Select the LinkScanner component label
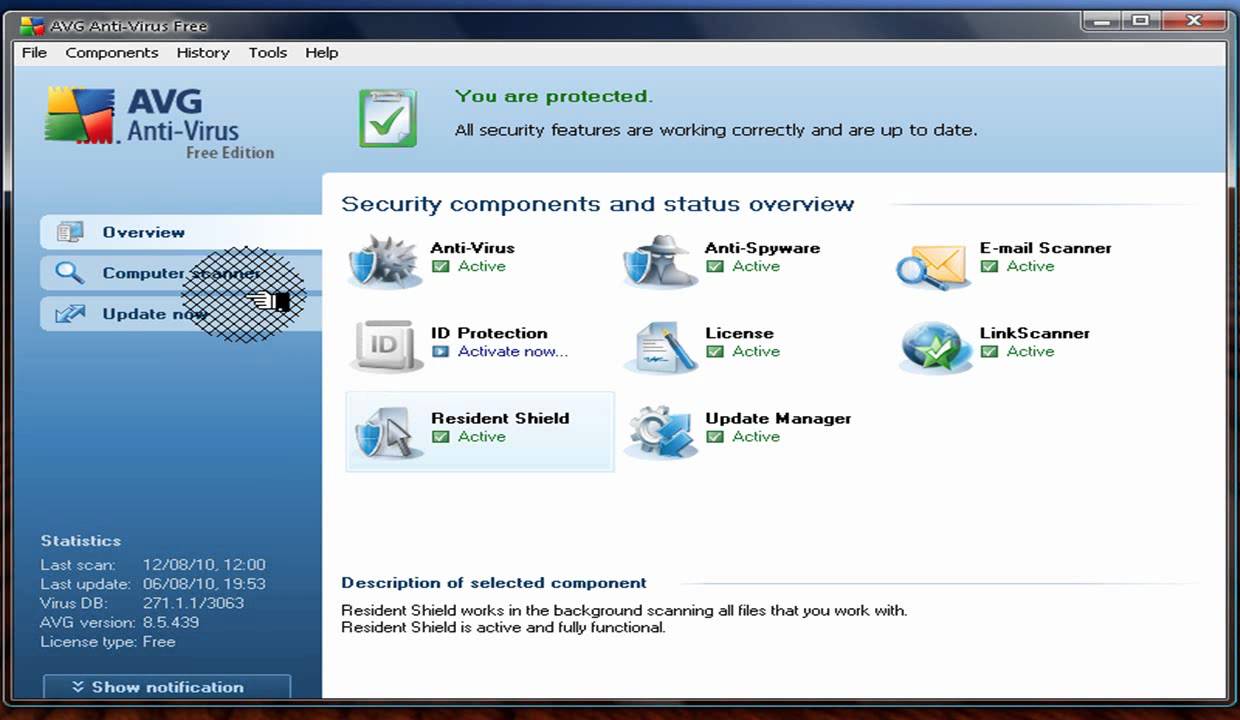Viewport: 1240px width, 720px height. pos(1034,333)
